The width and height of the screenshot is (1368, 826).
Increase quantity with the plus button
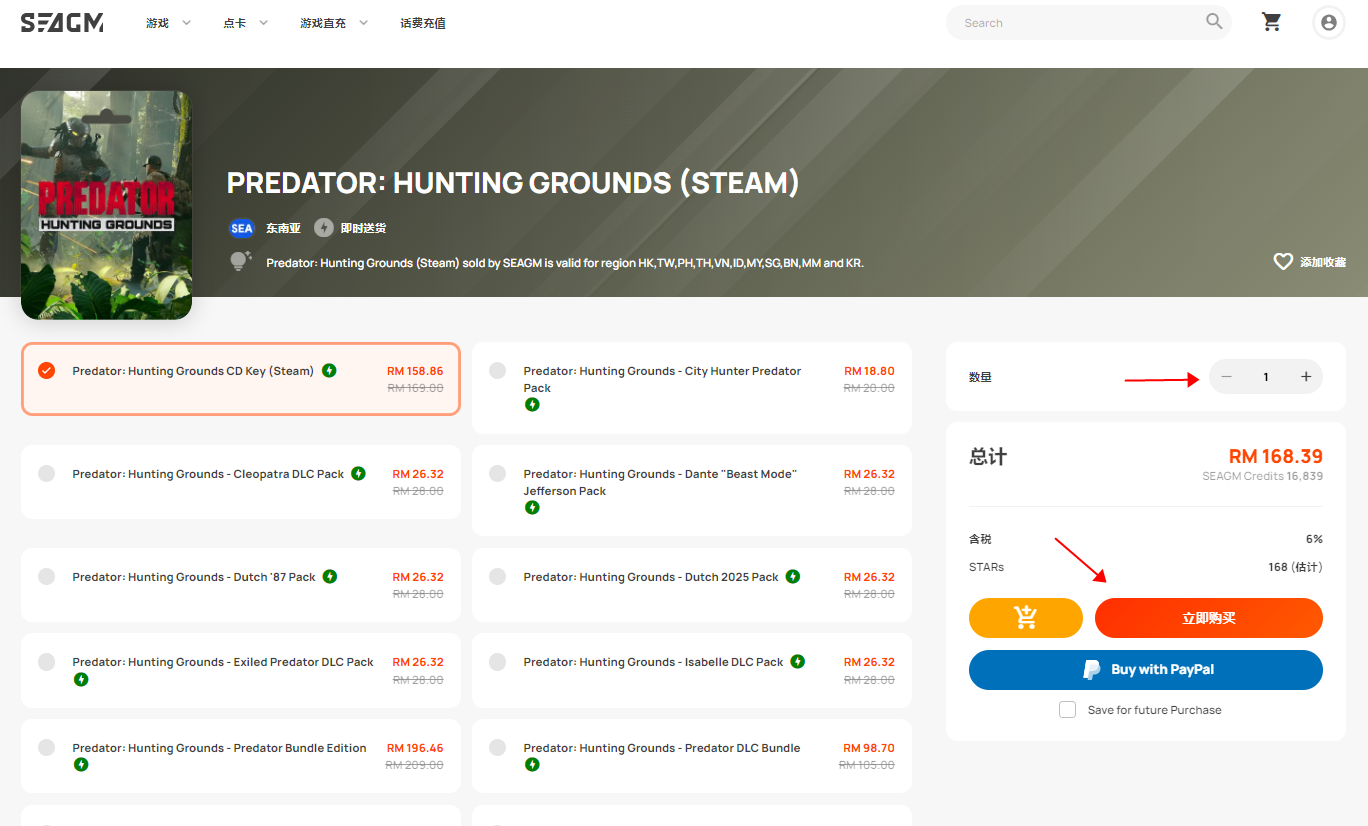1306,377
